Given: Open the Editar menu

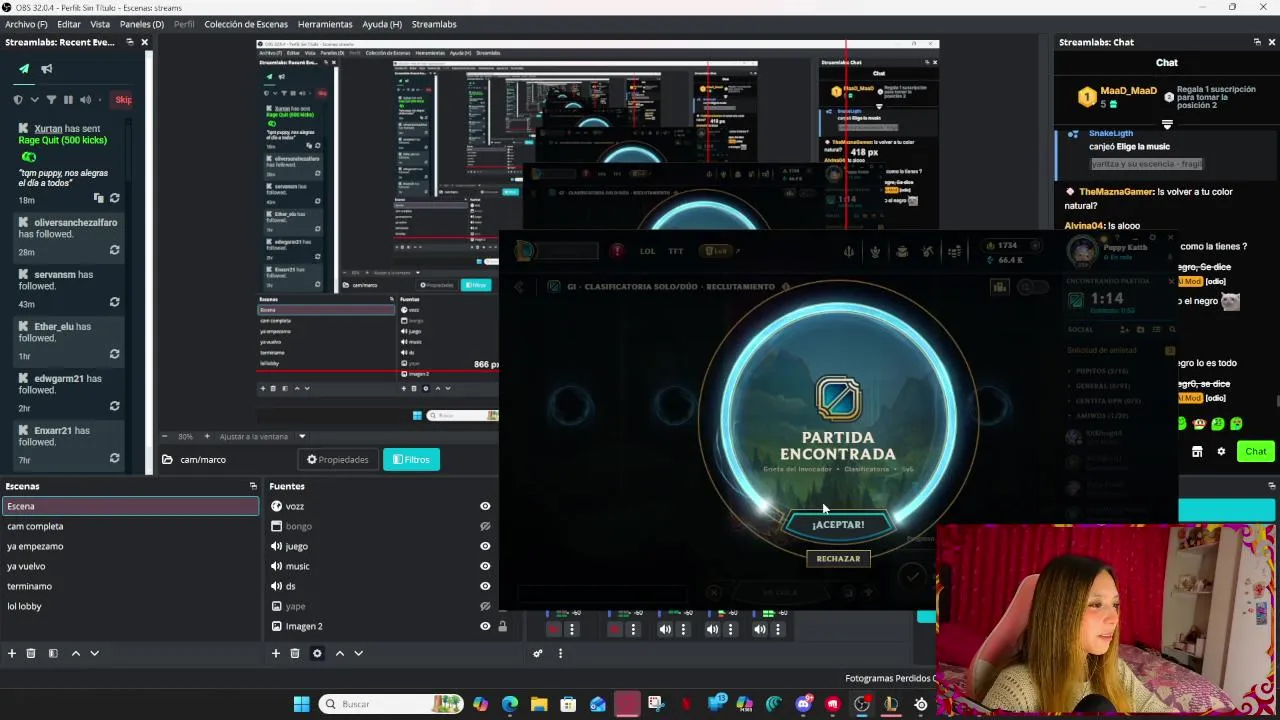Looking at the screenshot, I should (x=69, y=24).
